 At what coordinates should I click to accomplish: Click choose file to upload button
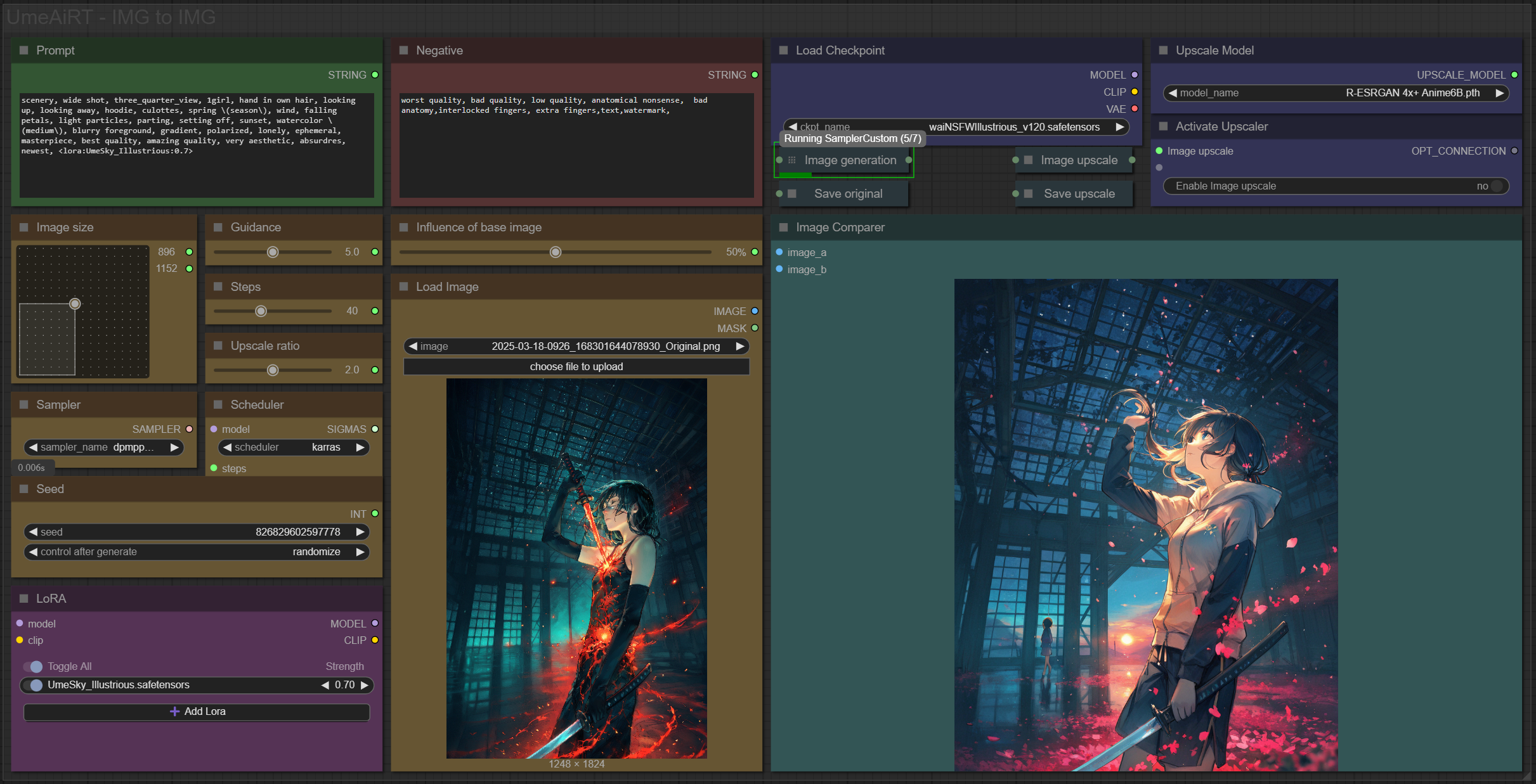pos(576,366)
